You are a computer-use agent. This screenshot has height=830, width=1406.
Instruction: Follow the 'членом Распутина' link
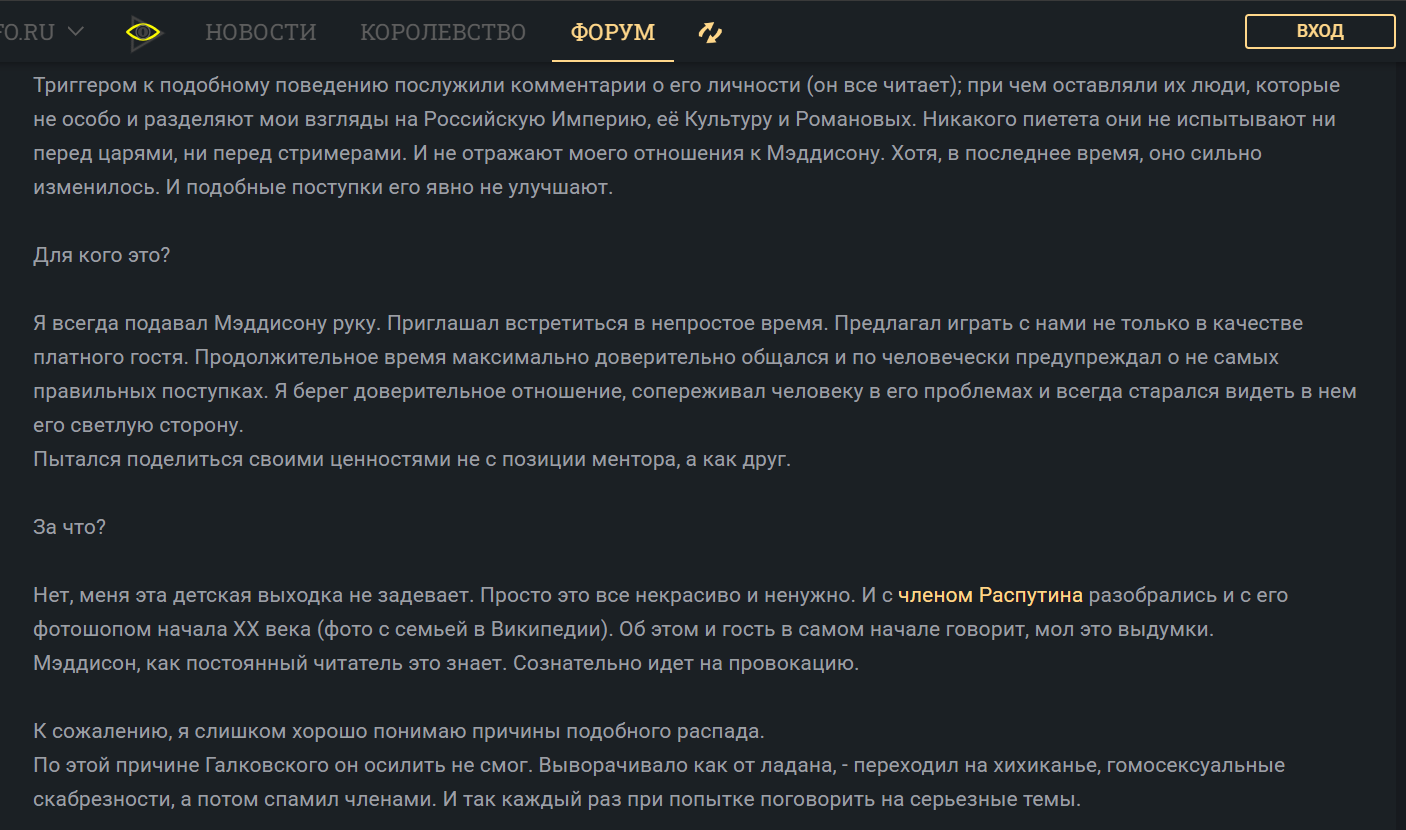(990, 595)
